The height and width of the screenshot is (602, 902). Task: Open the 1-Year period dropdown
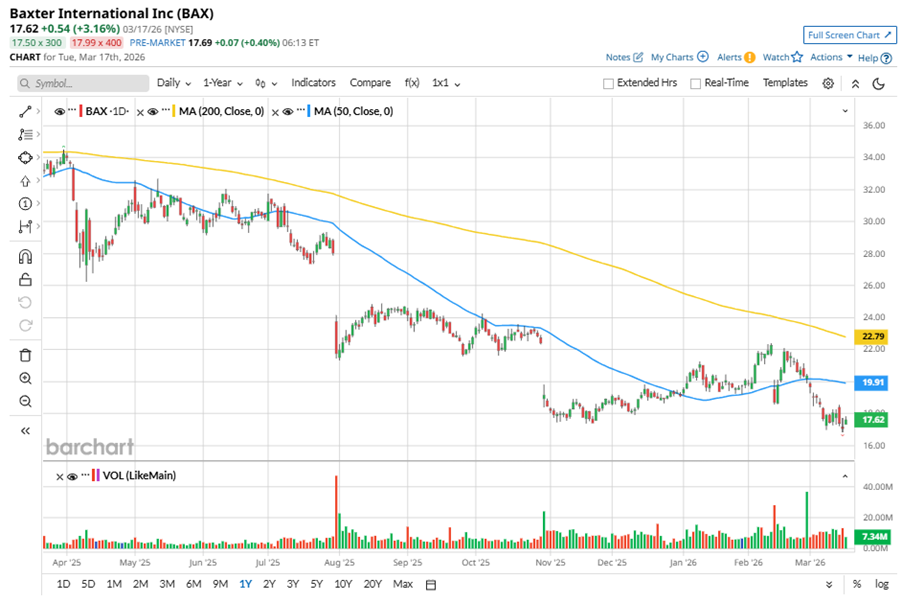(223, 83)
